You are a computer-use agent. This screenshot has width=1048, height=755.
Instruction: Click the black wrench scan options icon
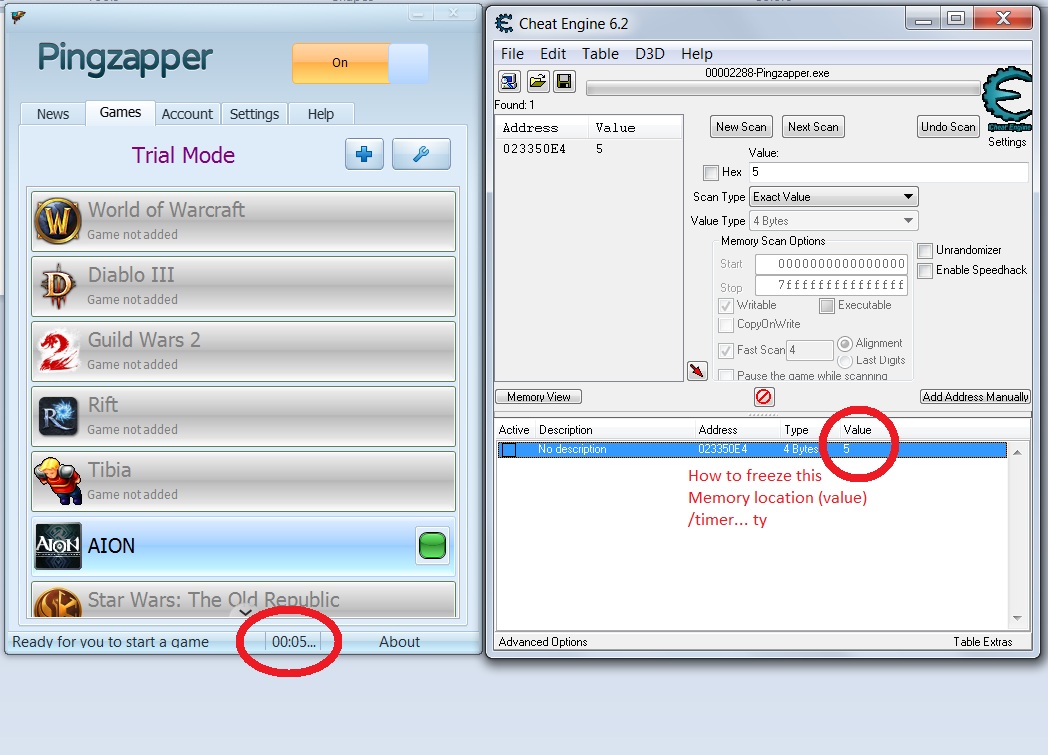click(x=697, y=370)
